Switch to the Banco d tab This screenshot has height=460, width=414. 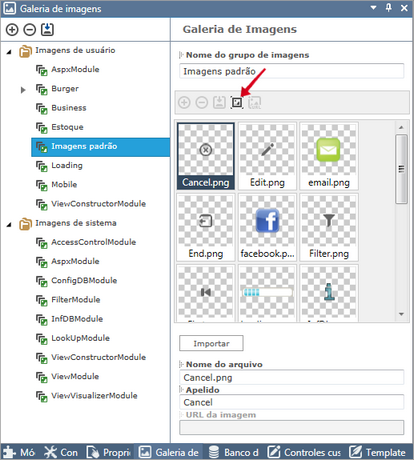[233, 452]
